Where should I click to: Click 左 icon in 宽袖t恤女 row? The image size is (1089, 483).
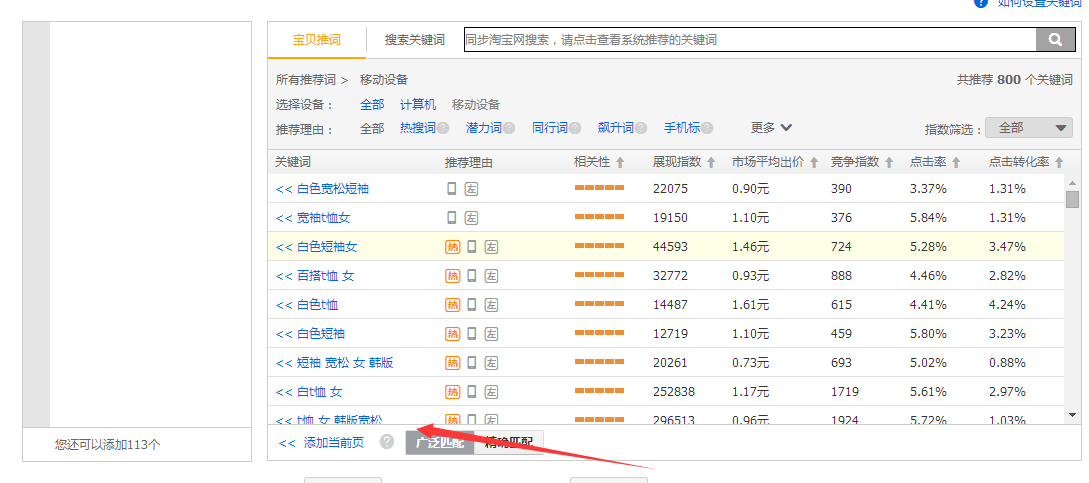pos(471,218)
